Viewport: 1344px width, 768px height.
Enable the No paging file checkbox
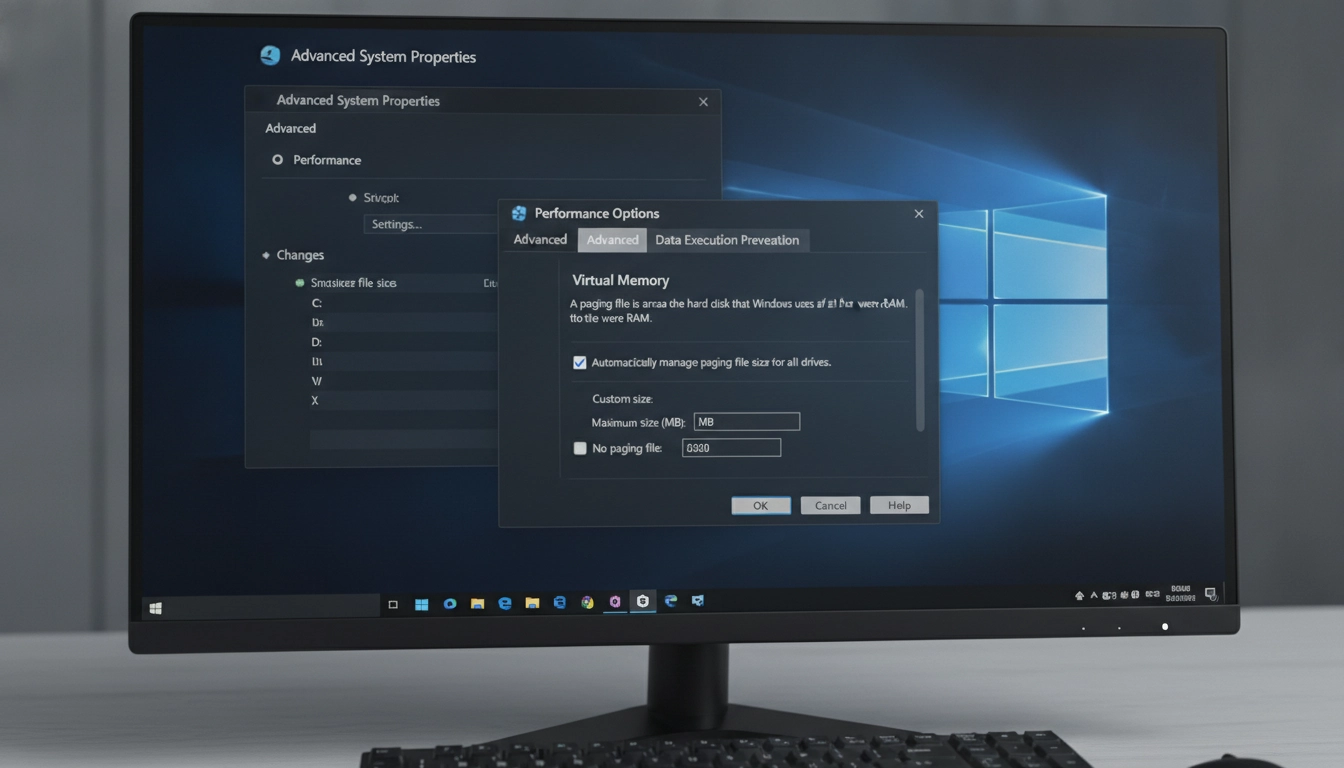click(x=579, y=448)
